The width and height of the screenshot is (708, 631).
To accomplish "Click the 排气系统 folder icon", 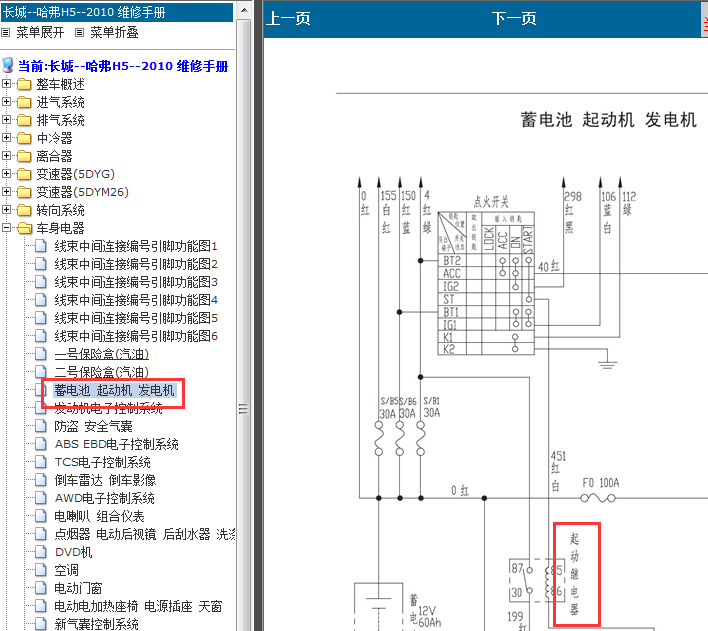I will pyautogui.click(x=24, y=121).
